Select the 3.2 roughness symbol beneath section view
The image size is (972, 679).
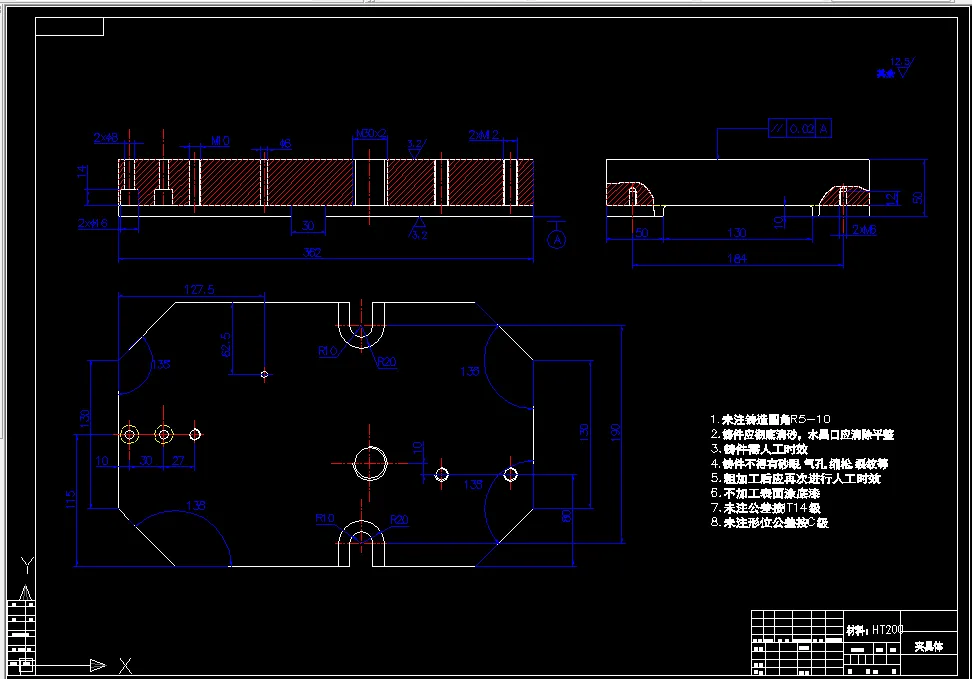pos(419,228)
